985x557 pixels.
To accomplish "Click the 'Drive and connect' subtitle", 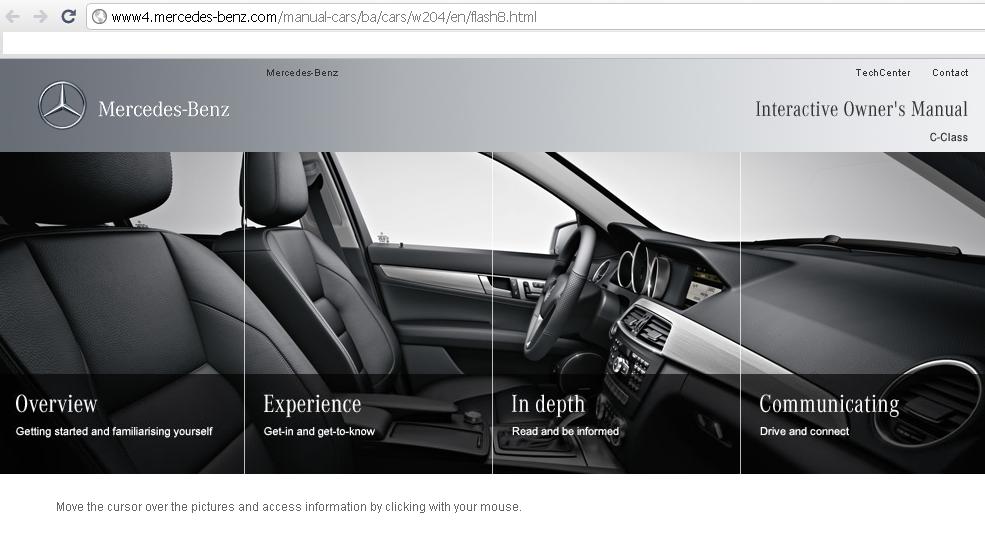I will tap(804, 431).
